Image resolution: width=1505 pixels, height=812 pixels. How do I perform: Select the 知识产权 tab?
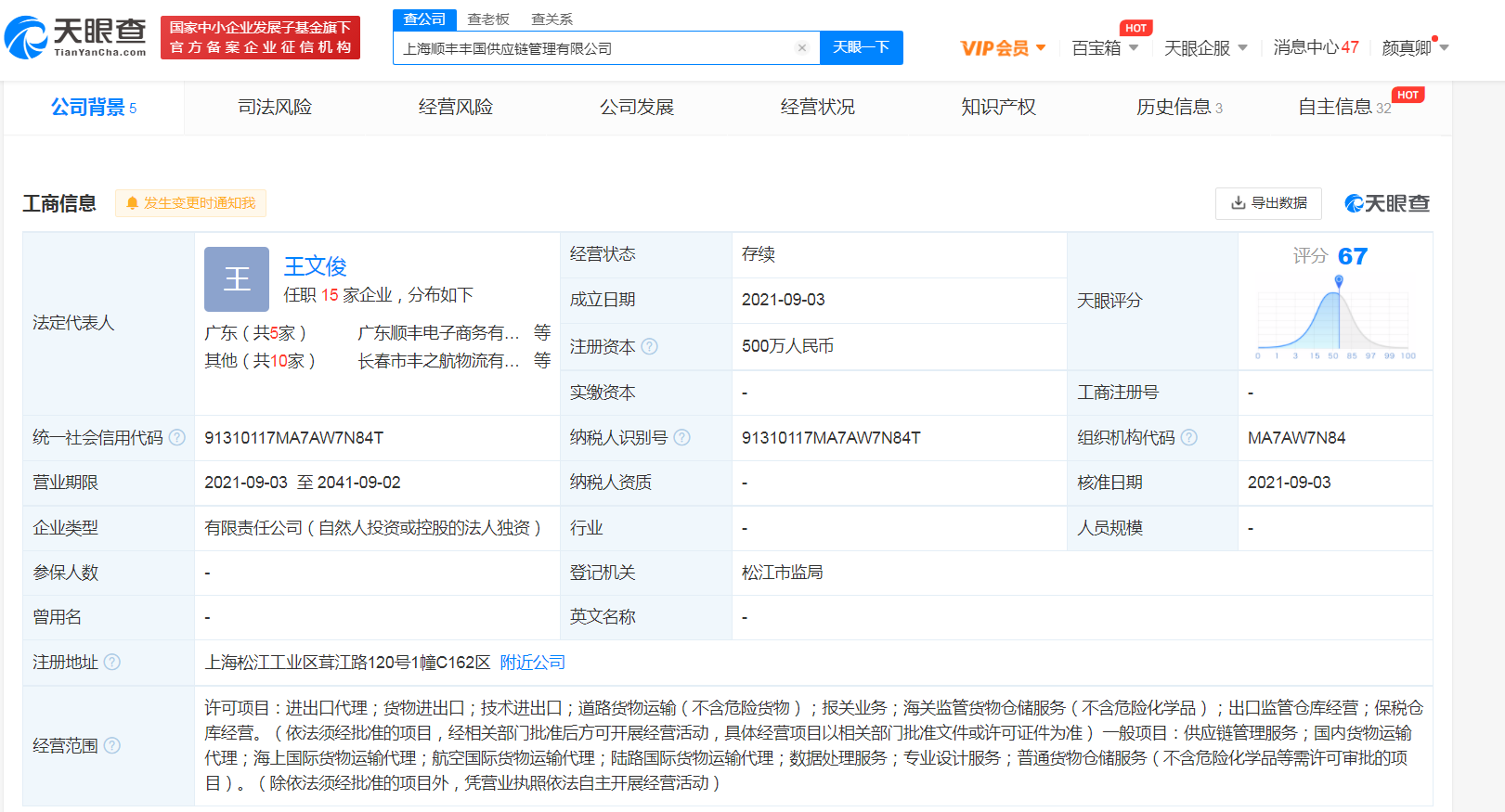click(998, 108)
